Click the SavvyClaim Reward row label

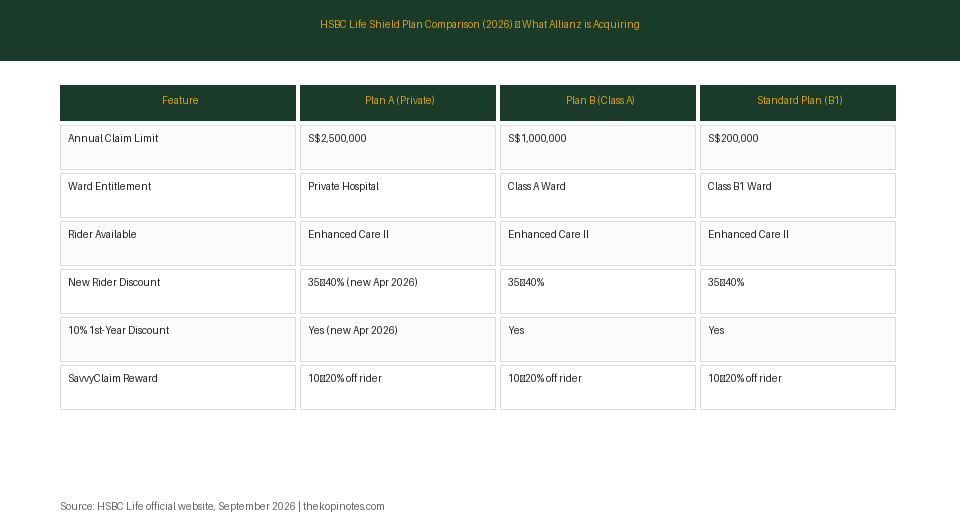point(178,387)
